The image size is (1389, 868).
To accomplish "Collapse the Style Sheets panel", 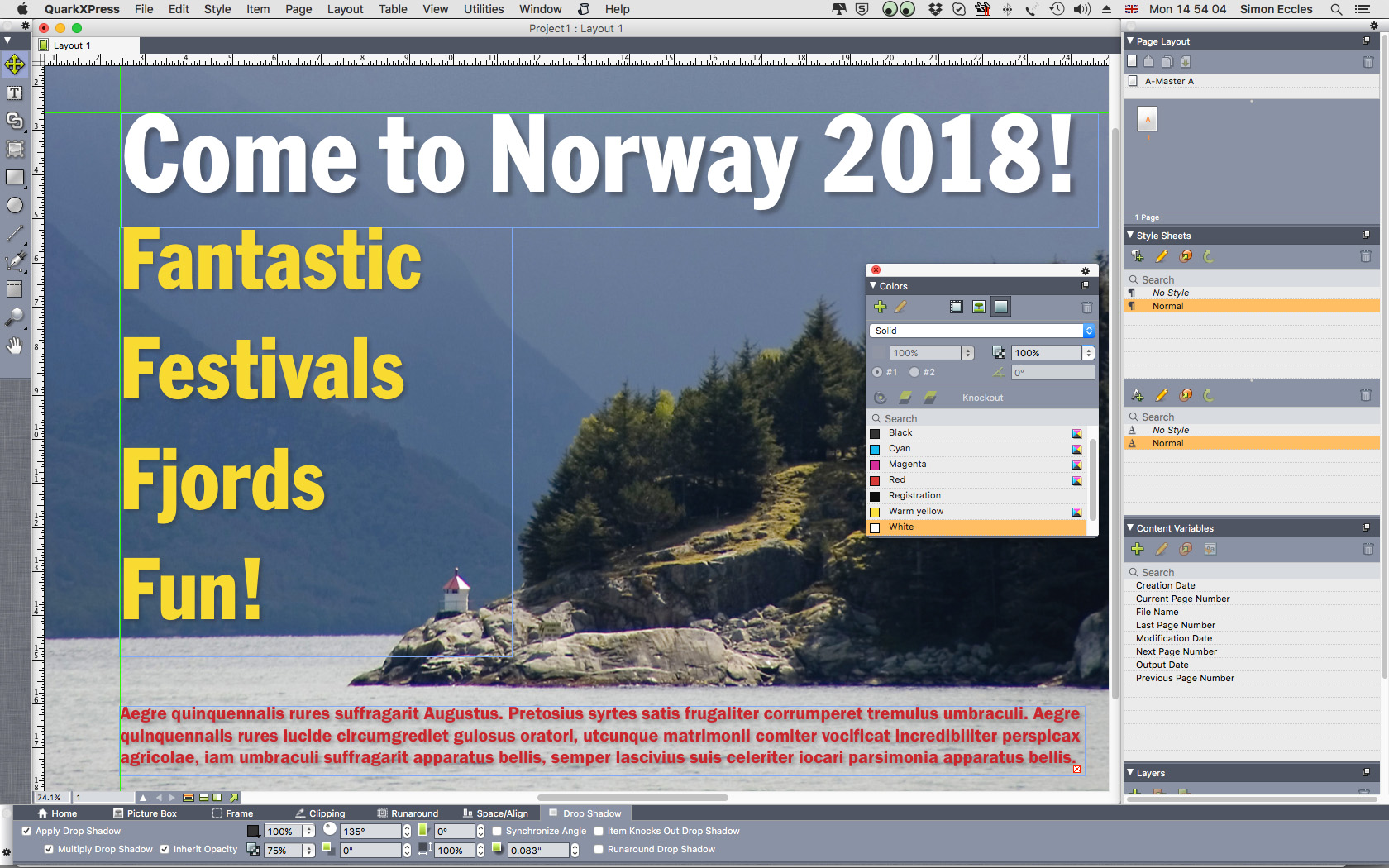I will point(1130,236).
